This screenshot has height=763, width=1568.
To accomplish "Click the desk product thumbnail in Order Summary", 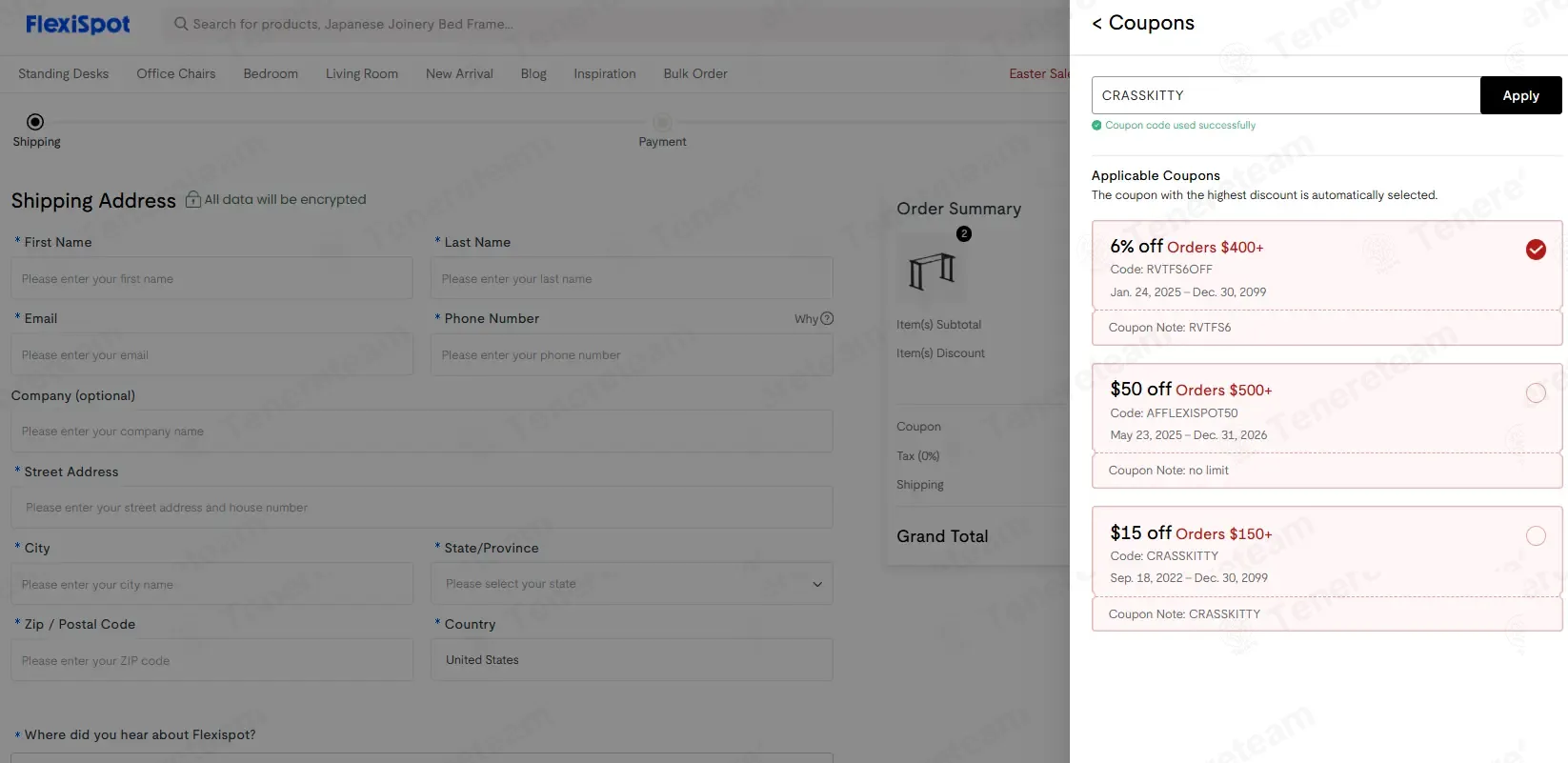I will pyautogui.click(x=932, y=270).
